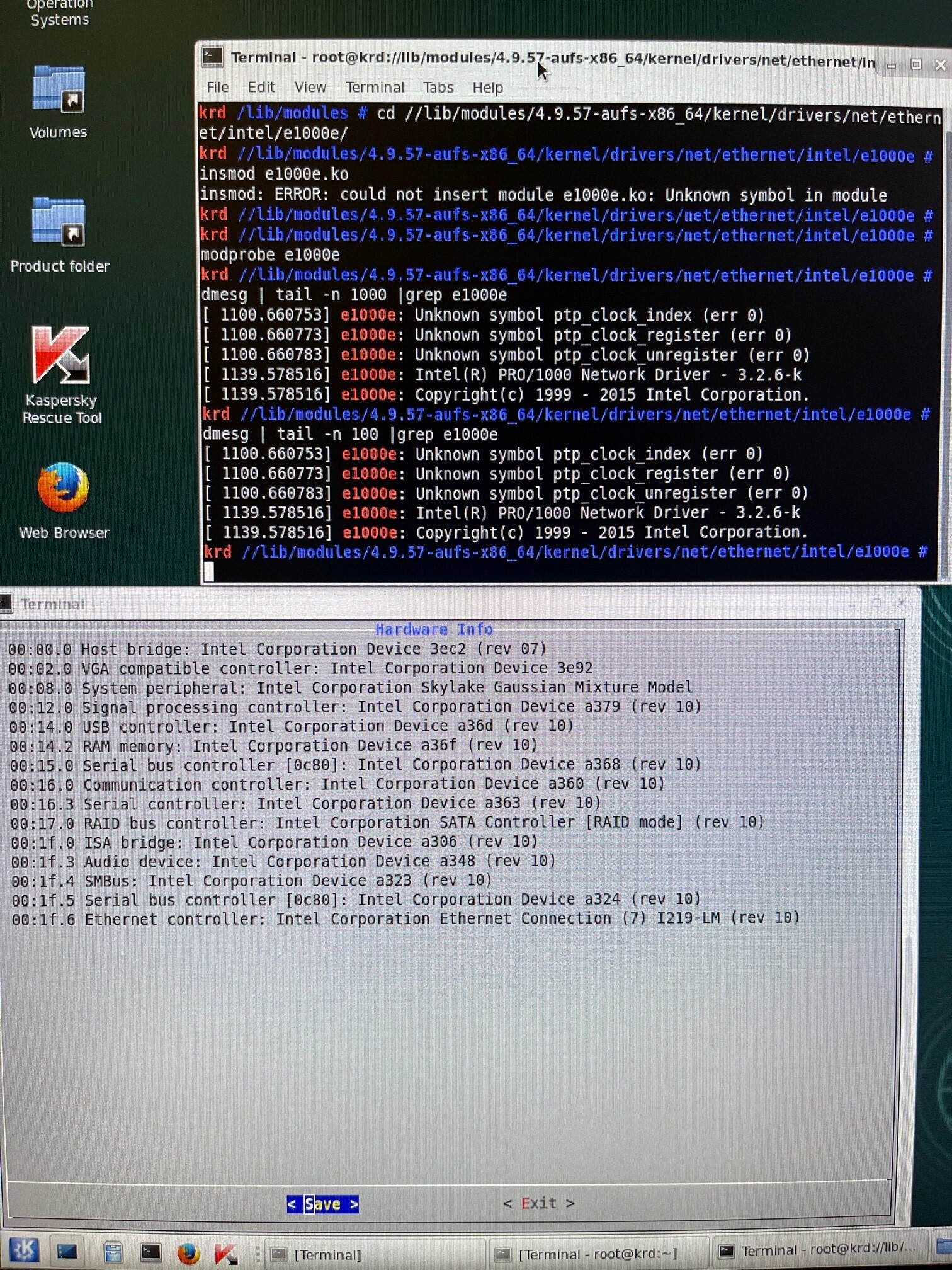Viewport: 952px width, 1270px height.
Task: Click the 'insmod e1000e.ko' command line
Action: coord(274,174)
